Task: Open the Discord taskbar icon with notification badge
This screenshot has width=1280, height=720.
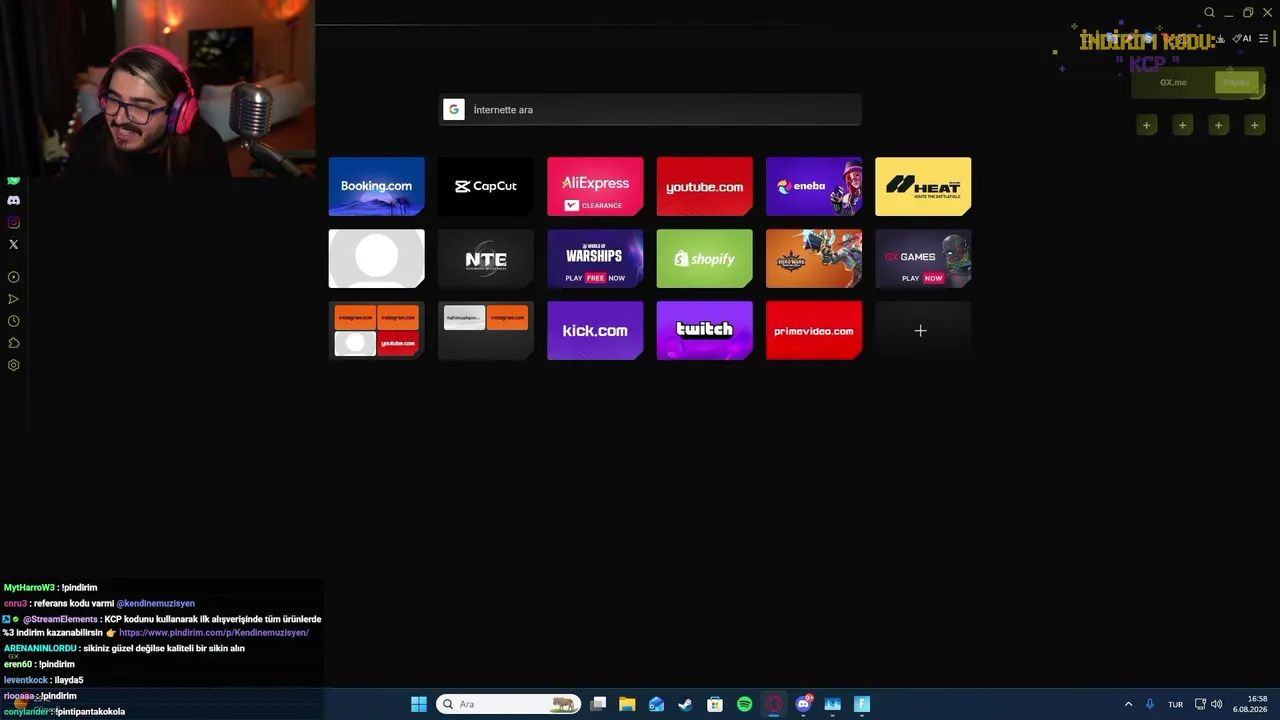Action: 803,704
